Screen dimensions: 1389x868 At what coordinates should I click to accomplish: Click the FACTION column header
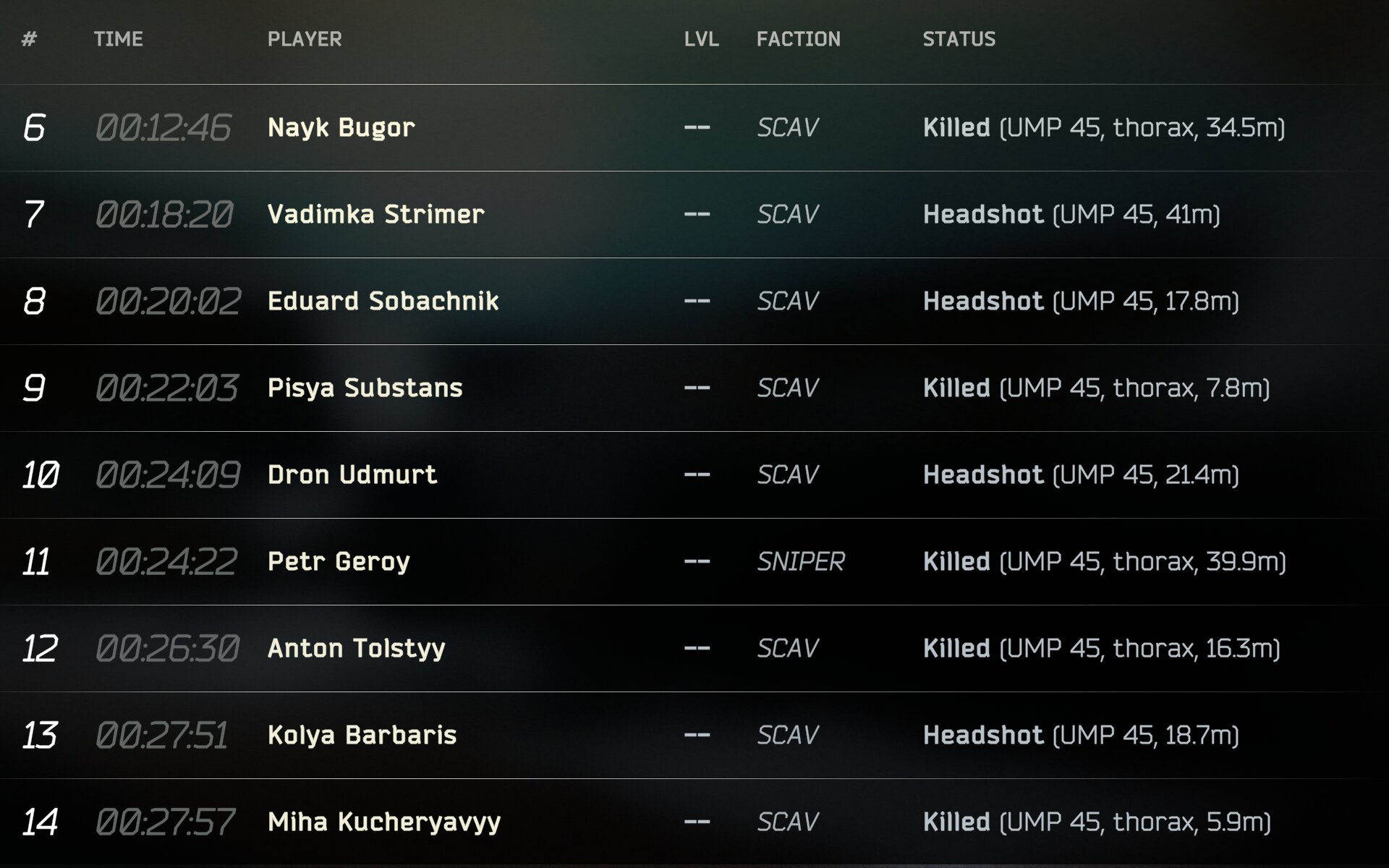point(798,40)
